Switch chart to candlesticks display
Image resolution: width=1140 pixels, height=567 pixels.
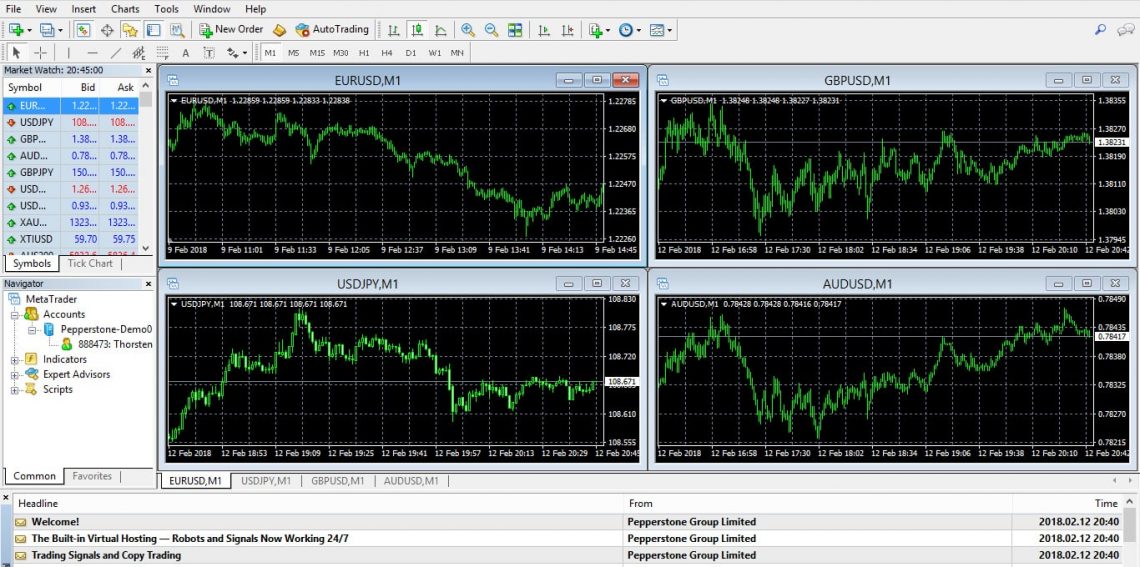pyautogui.click(x=417, y=30)
